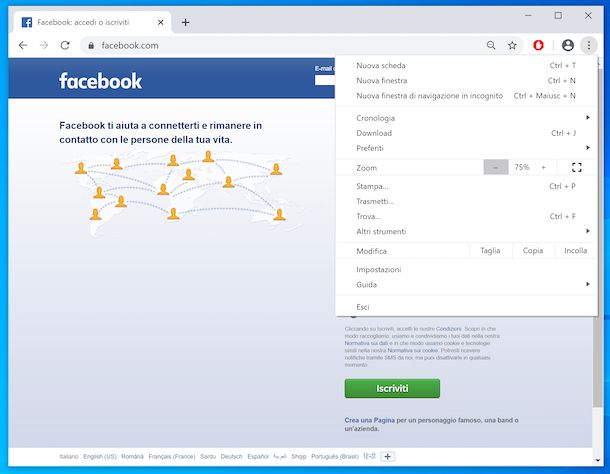Decrease zoom with the minus button
The image size is (610, 474).
pyautogui.click(x=496, y=168)
